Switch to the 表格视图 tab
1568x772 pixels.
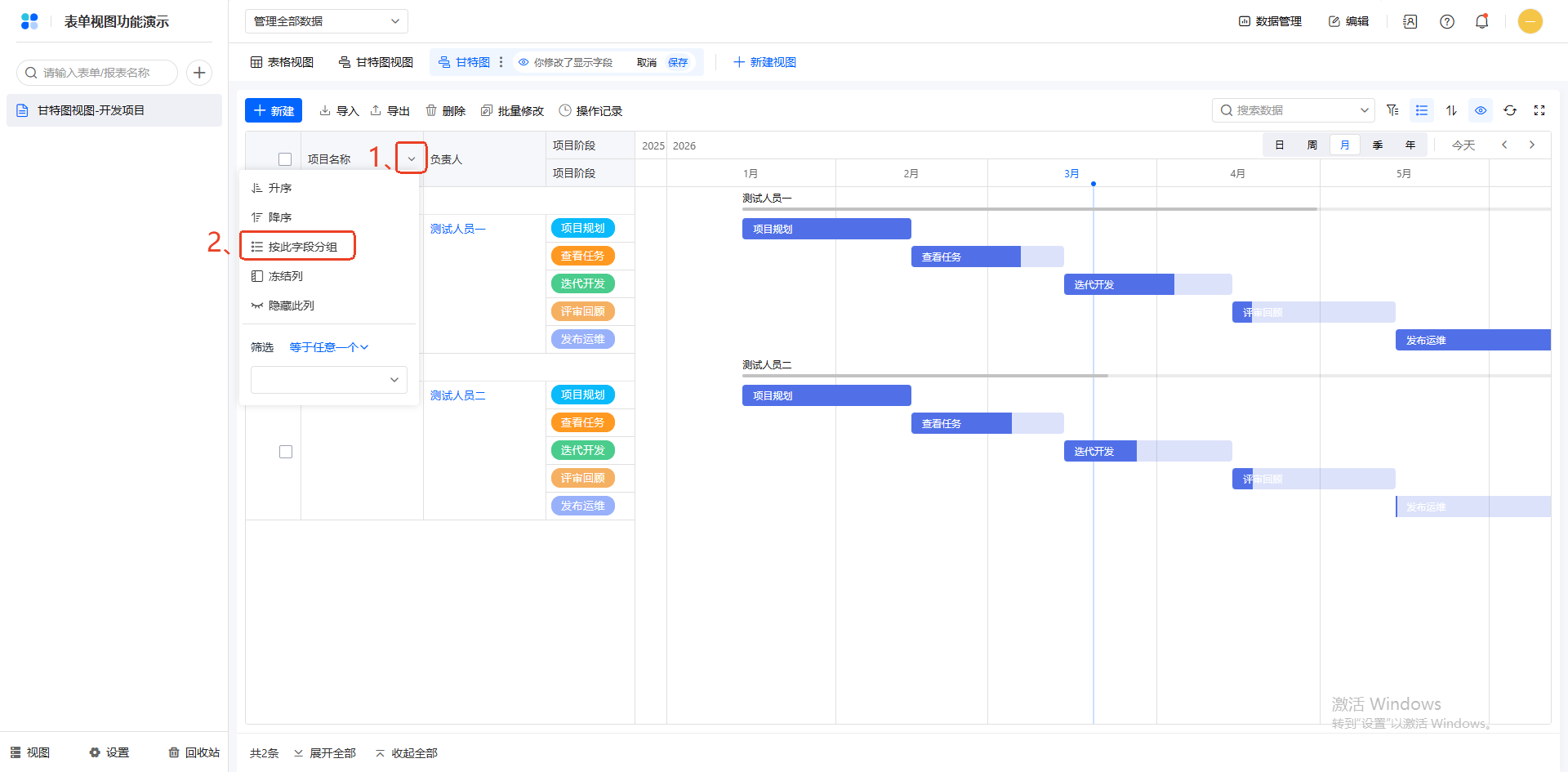(282, 62)
